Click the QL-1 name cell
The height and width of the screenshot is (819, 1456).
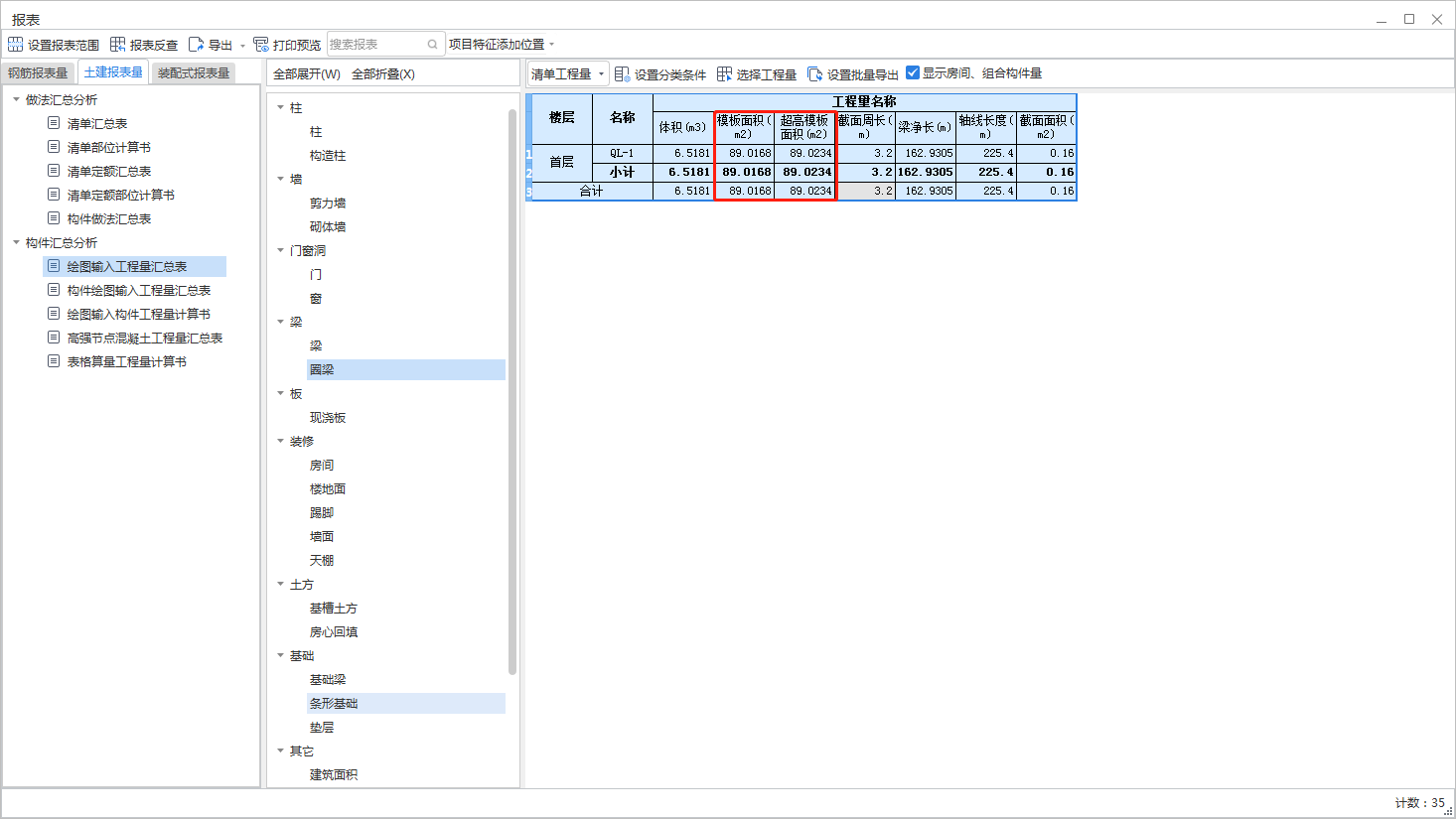[x=623, y=154]
